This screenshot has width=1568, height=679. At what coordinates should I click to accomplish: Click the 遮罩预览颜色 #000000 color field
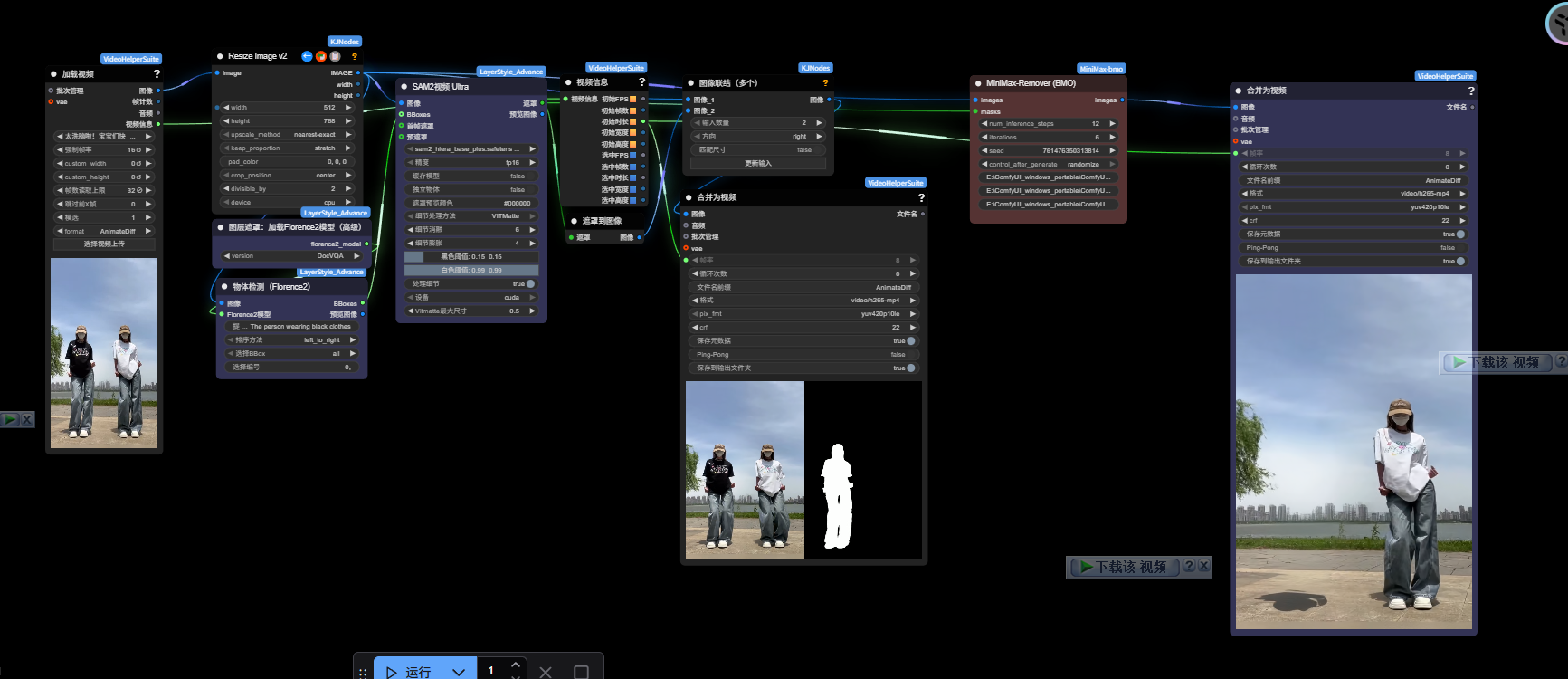click(471, 204)
